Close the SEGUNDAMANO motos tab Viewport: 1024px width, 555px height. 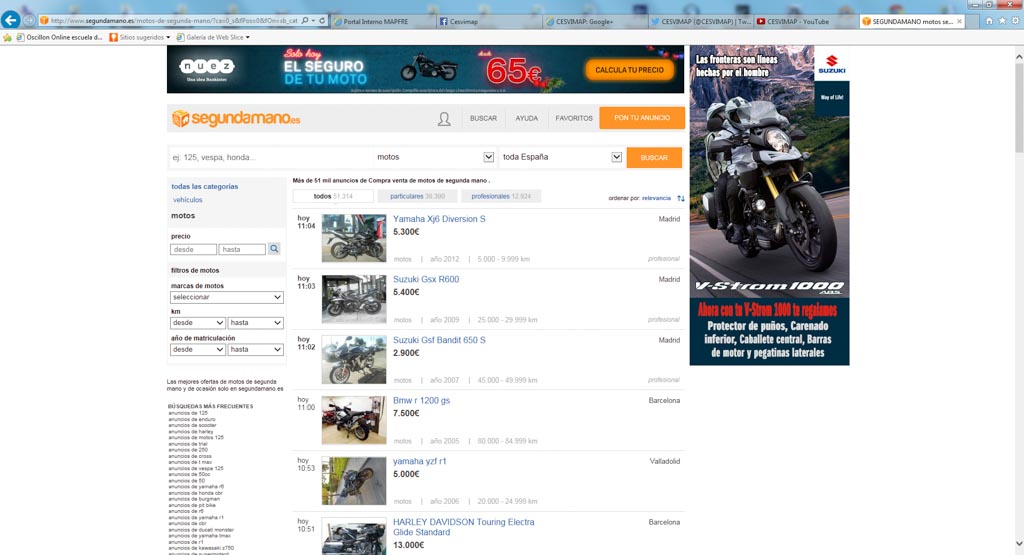click(959, 22)
